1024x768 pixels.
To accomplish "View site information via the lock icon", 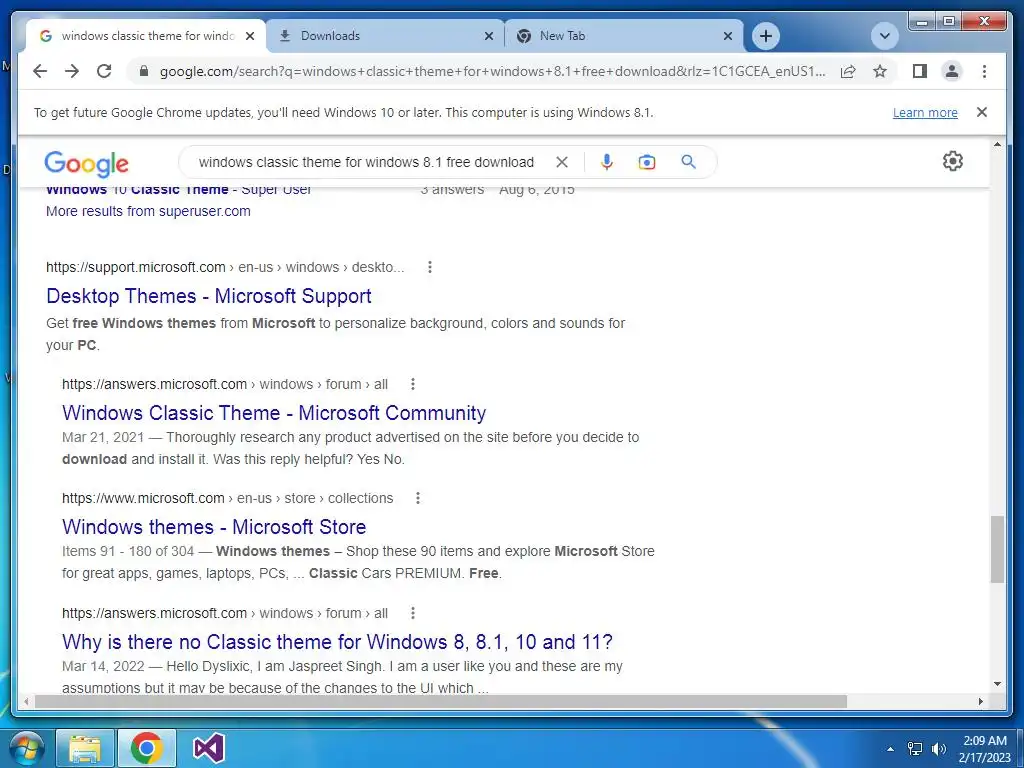I will pos(144,71).
